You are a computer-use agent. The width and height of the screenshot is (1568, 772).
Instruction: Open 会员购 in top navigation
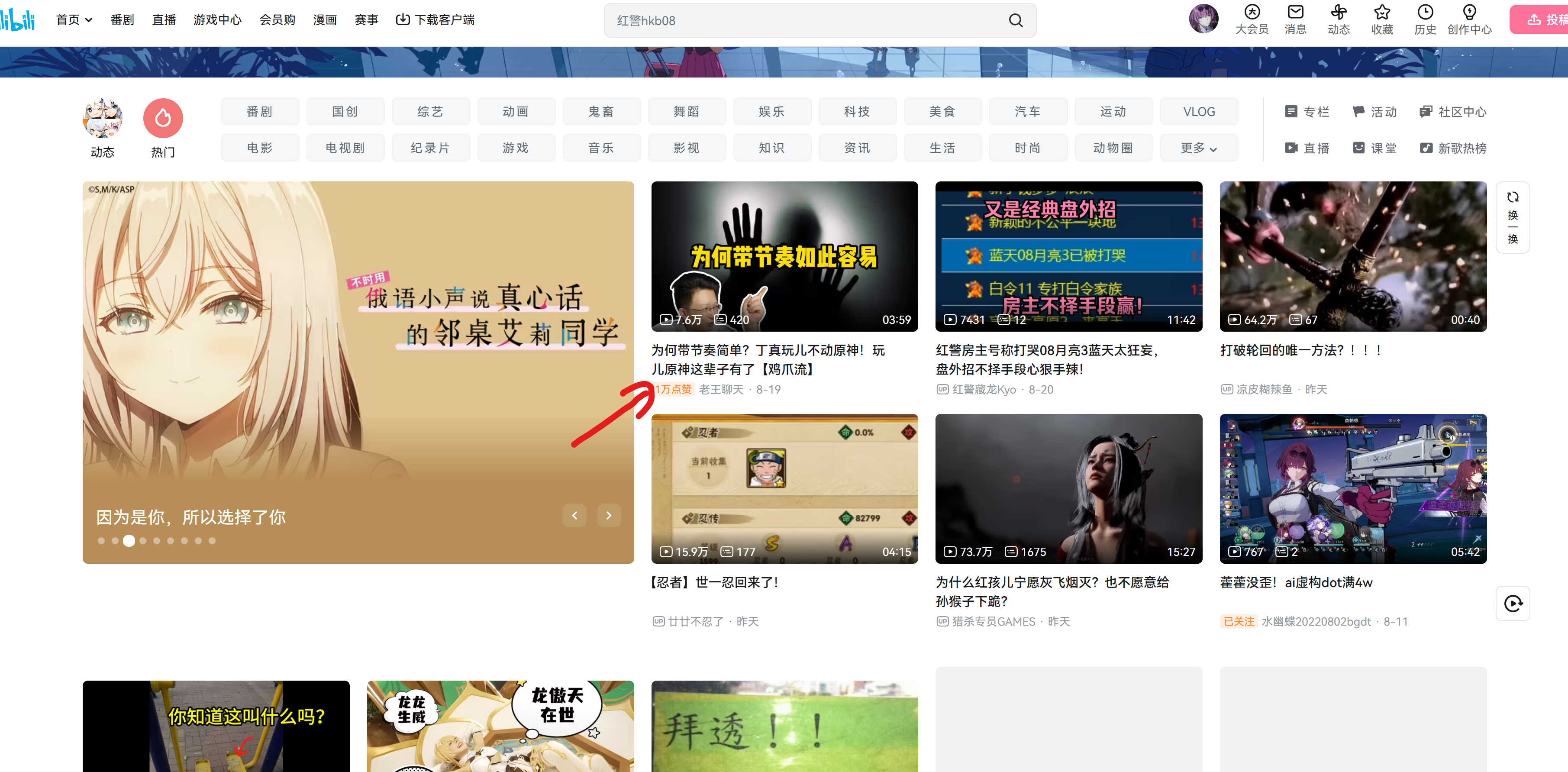pos(277,20)
